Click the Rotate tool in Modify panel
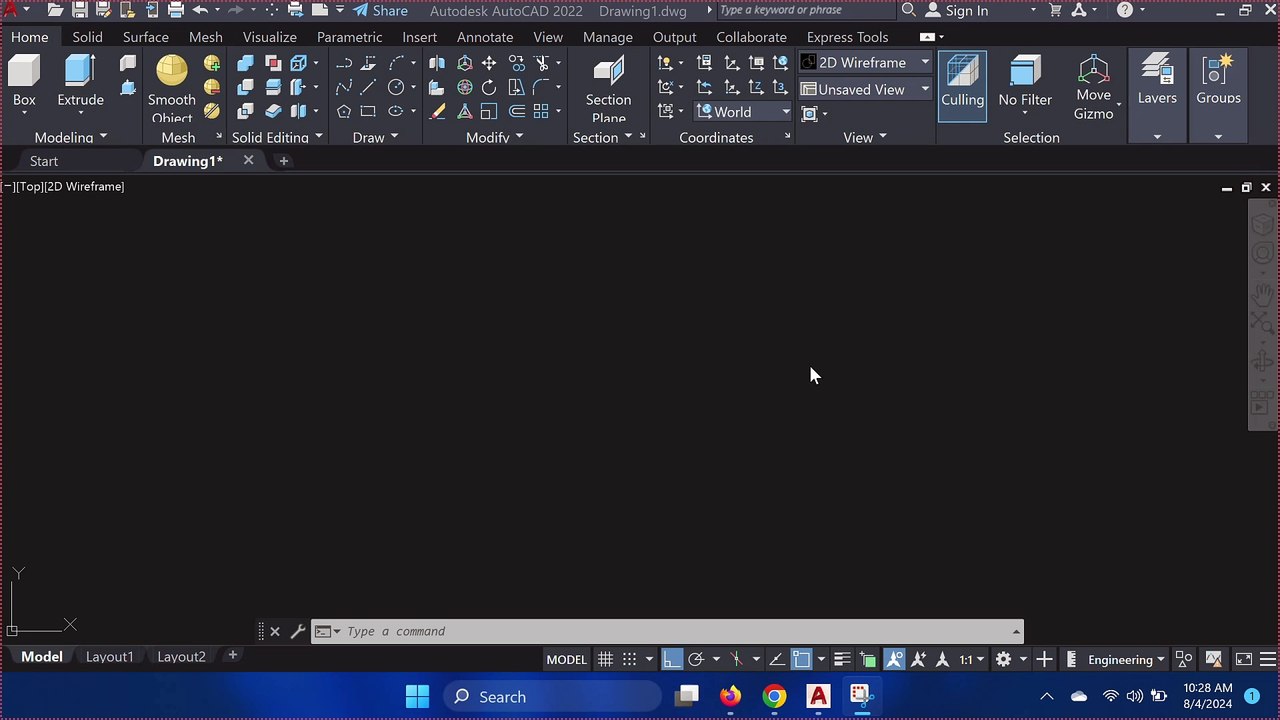 pos(489,87)
